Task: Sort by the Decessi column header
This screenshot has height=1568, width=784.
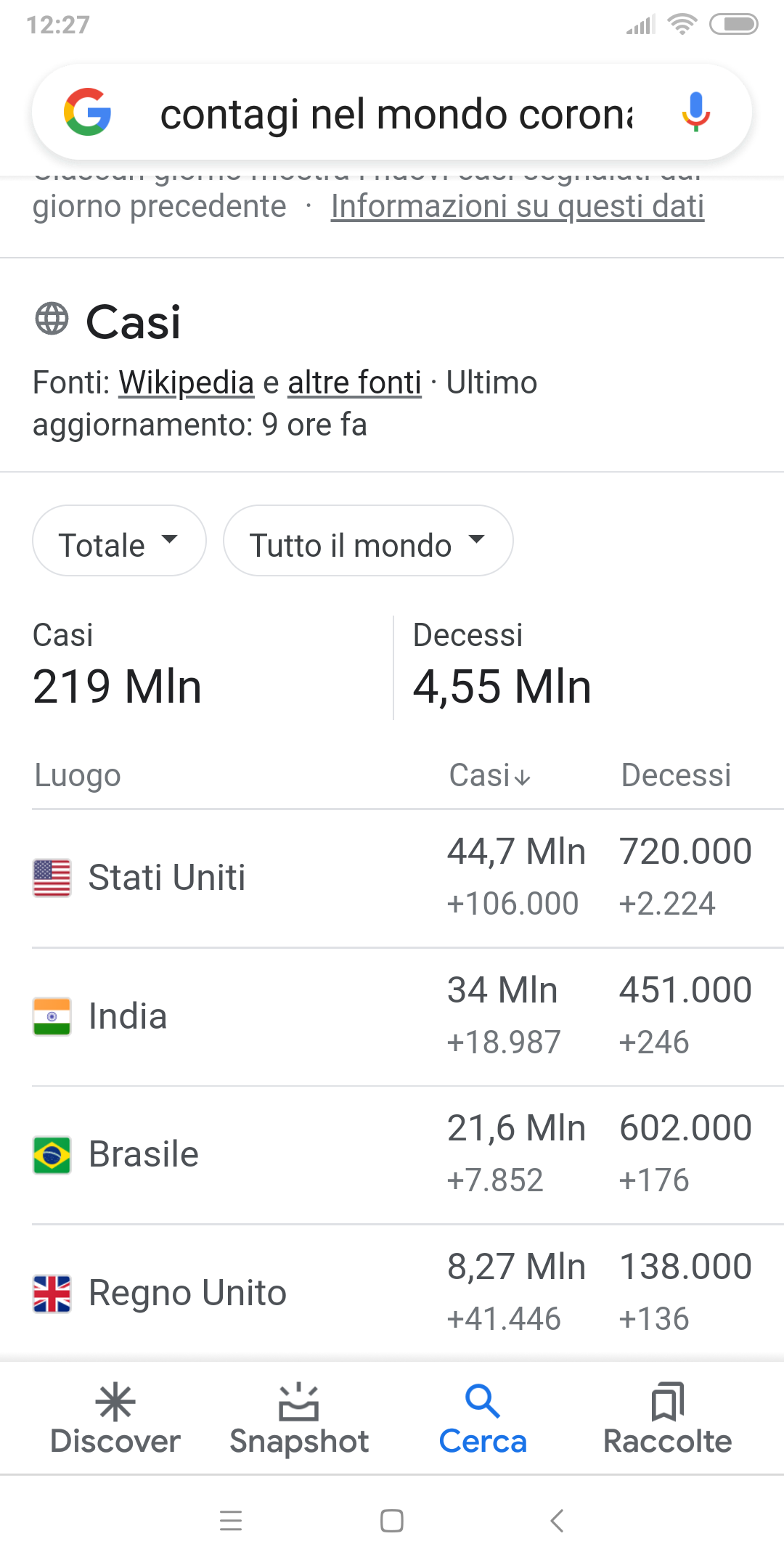Action: (x=676, y=776)
